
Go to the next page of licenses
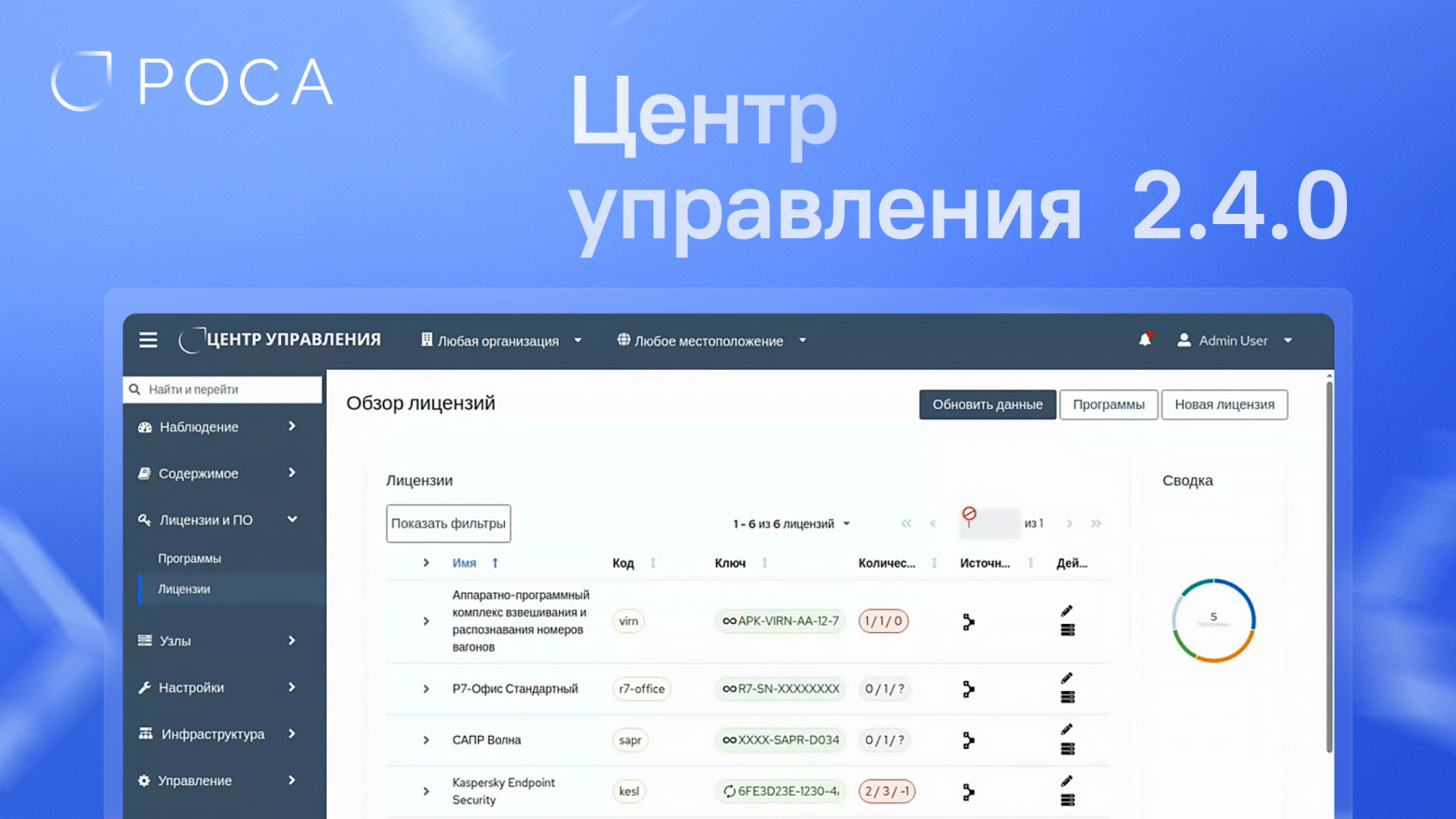coord(1070,524)
